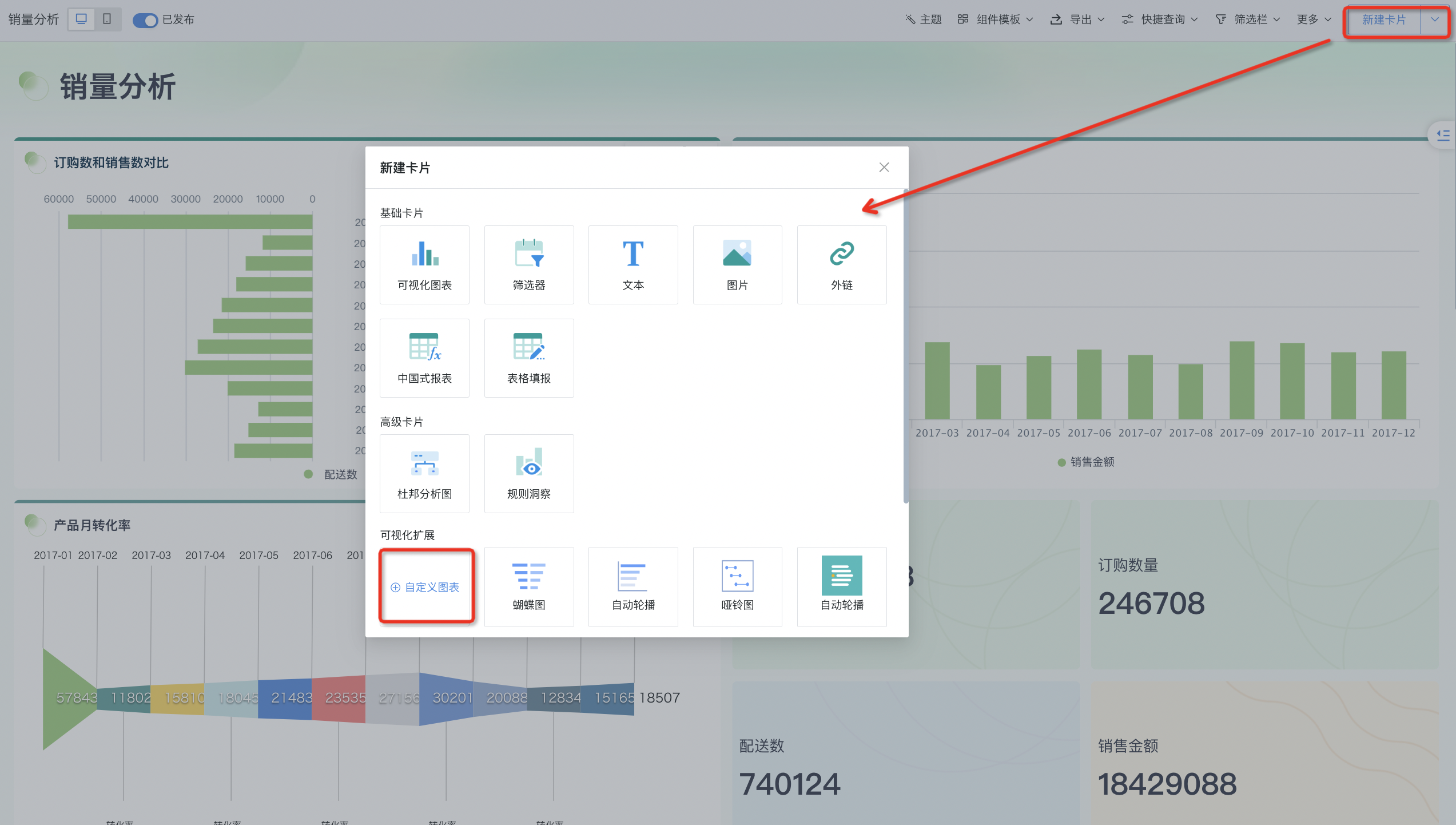1456x825 pixels.
Task: Select the 哑铃图 card
Action: [737, 586]
